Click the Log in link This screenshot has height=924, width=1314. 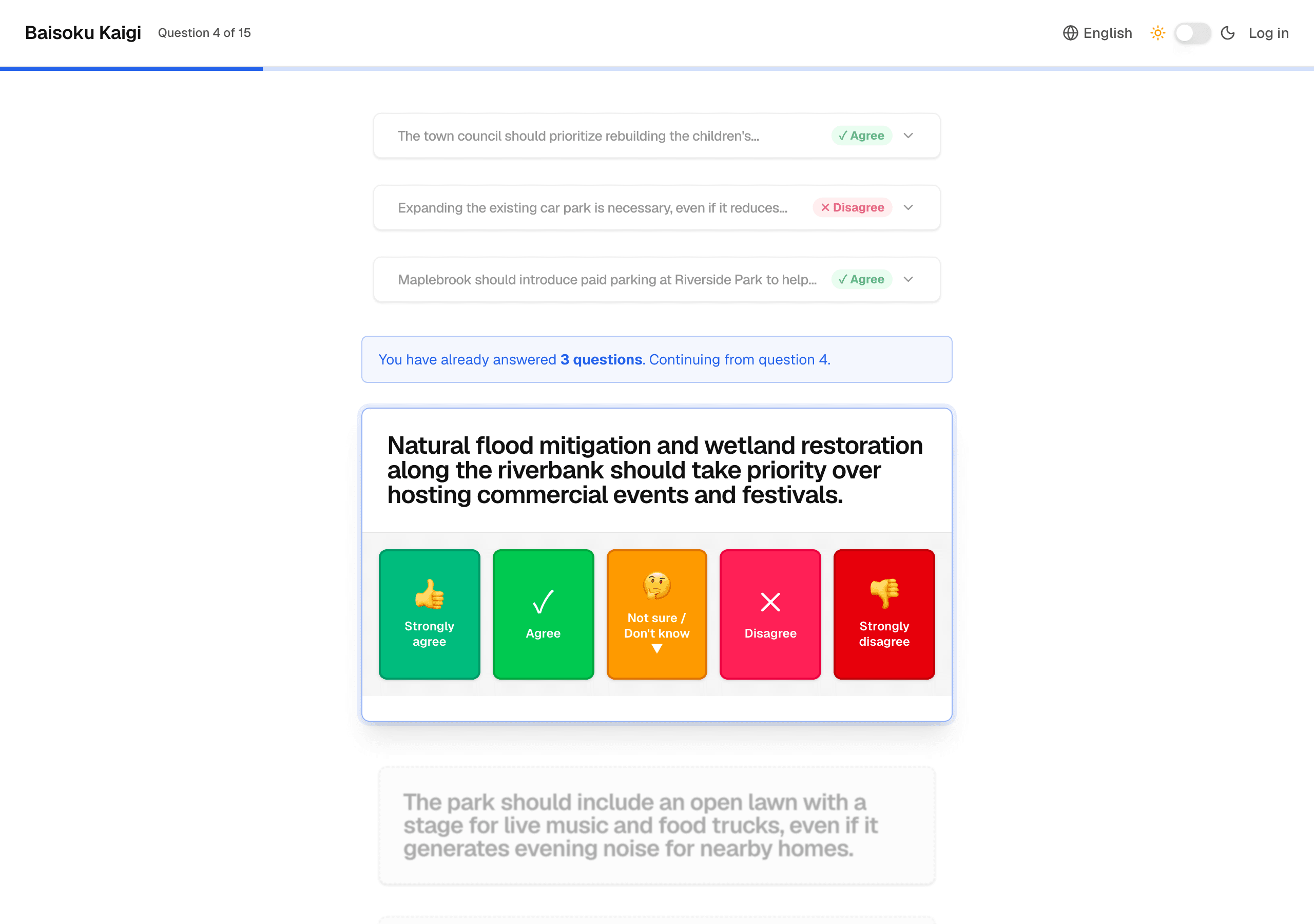(1268, 33)
